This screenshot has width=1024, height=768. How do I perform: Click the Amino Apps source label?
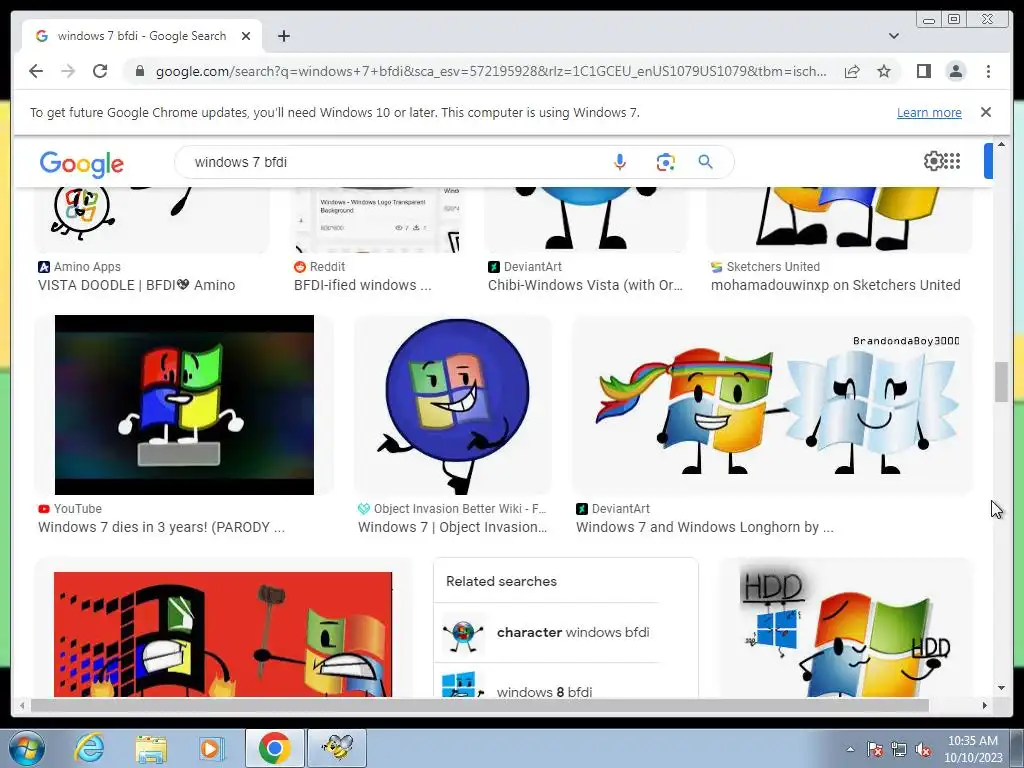point(87,266)
